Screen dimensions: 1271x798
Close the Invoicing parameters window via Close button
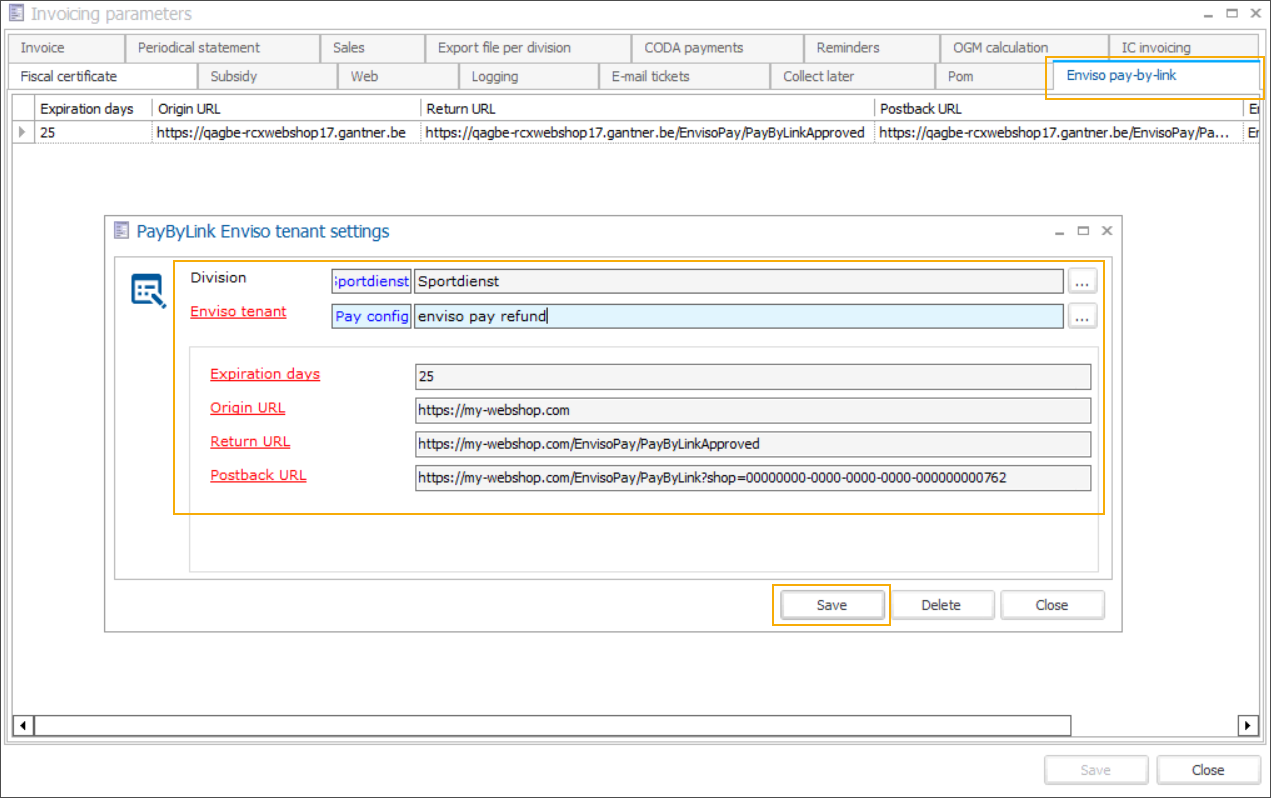1207,770
